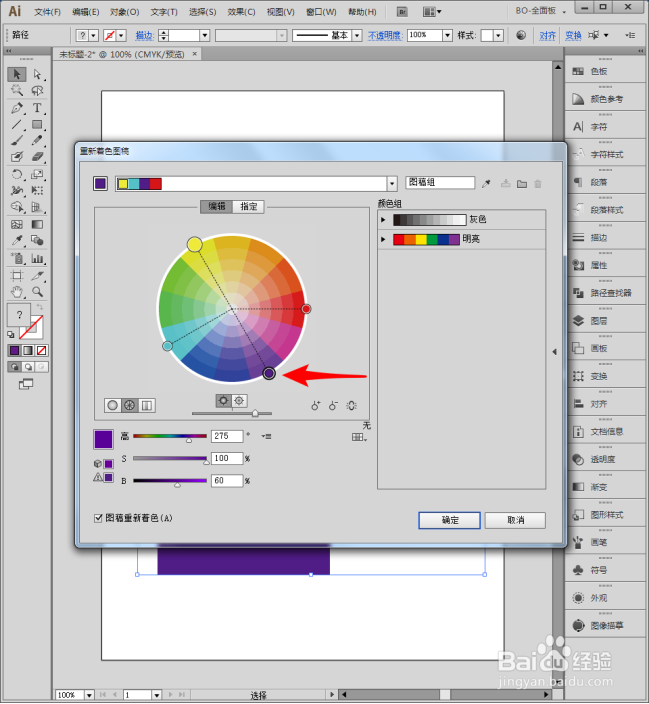Set the toolbox fill to None
Screen dimensions: 649x704
coord(41,350)
